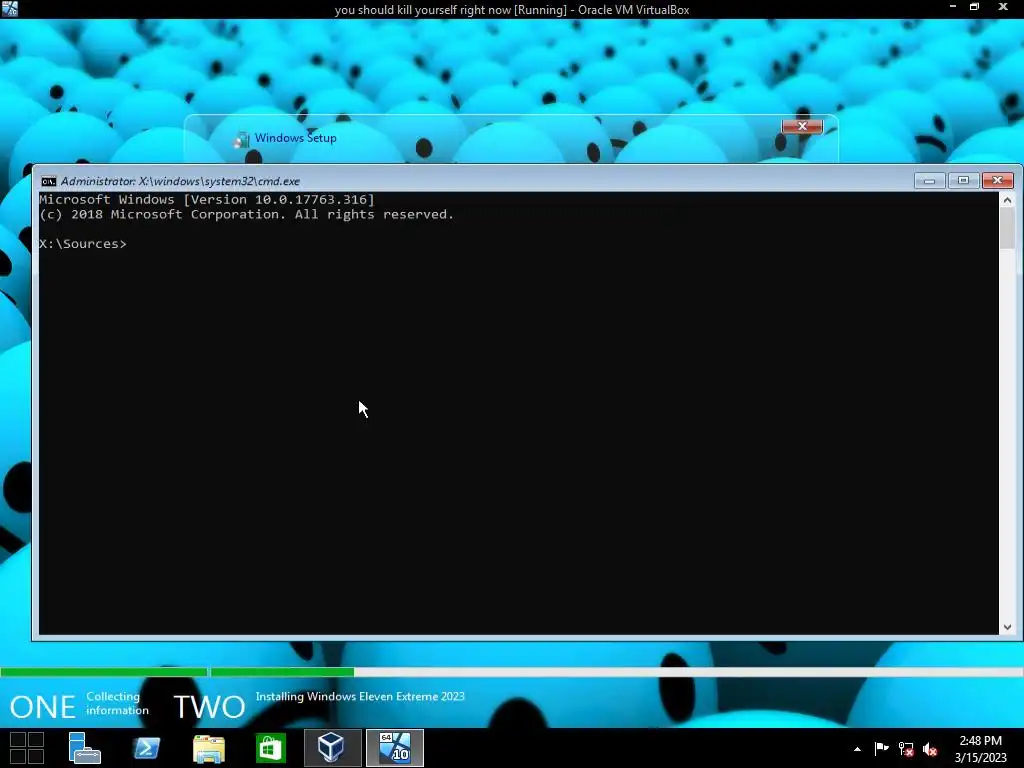Click the muted volume tray icon
Screen dimensions: 1024x768
[x=930, y=749]
